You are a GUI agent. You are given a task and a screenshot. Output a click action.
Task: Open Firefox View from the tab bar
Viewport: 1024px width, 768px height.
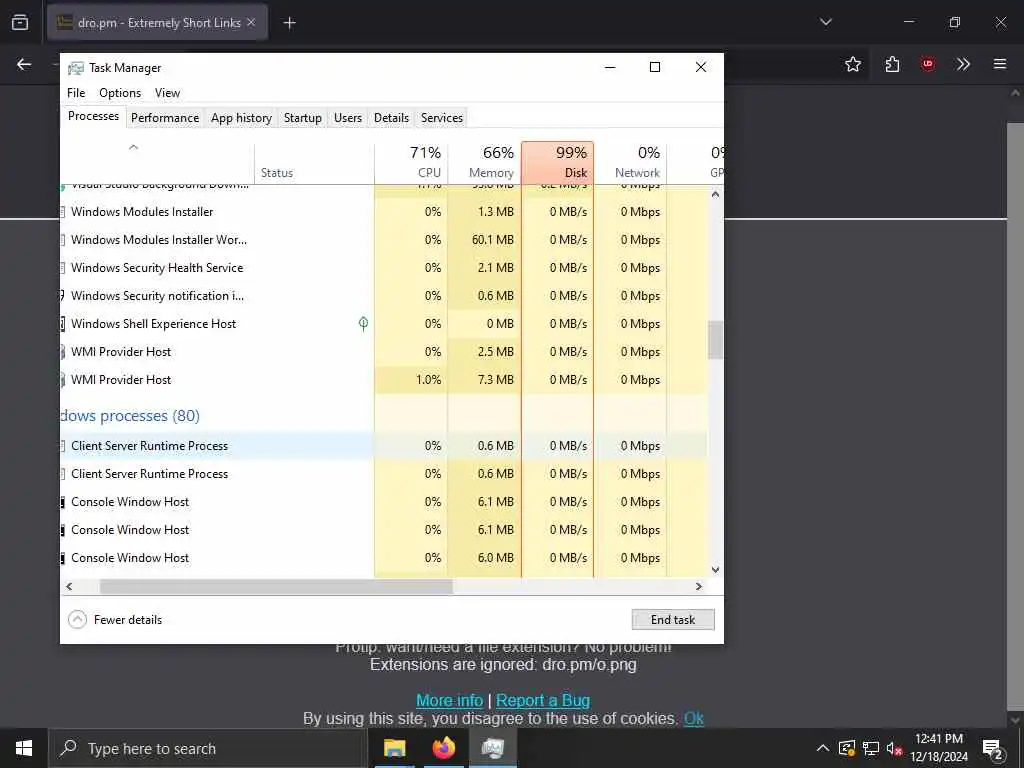[20, 22]
